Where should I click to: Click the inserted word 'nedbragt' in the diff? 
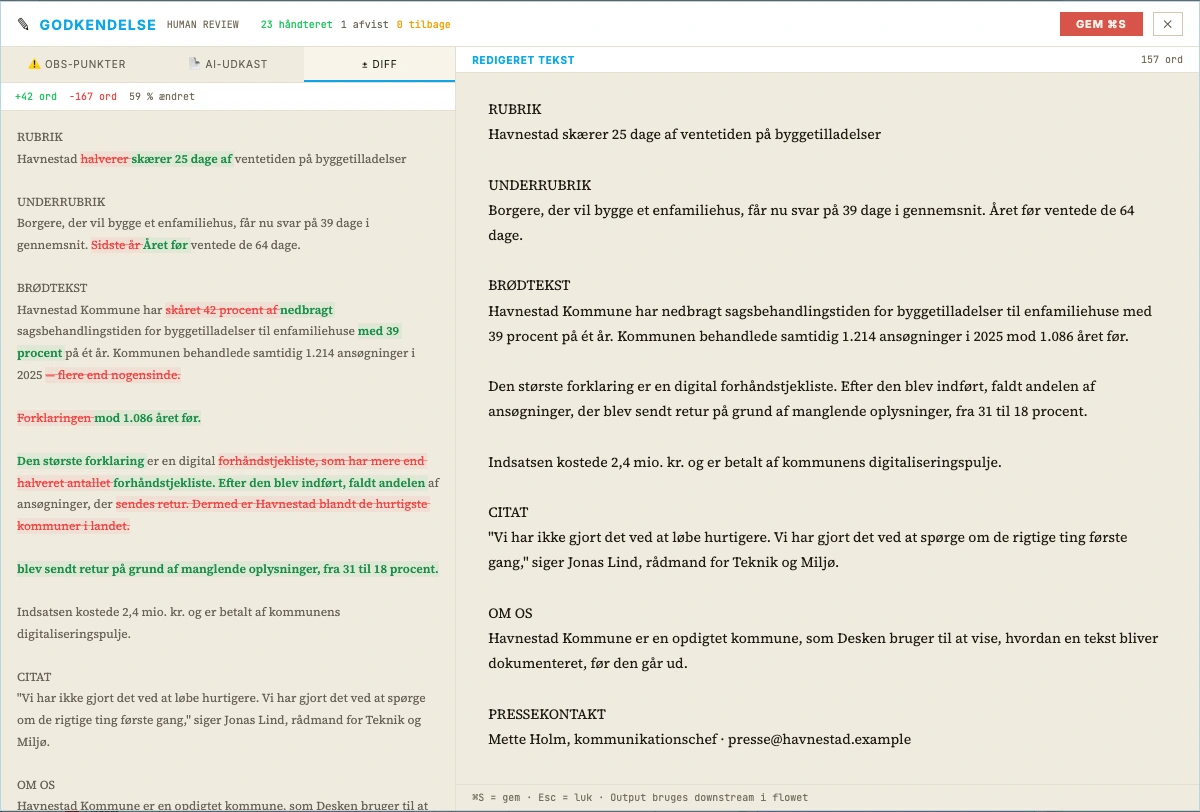tap(306, 310)
